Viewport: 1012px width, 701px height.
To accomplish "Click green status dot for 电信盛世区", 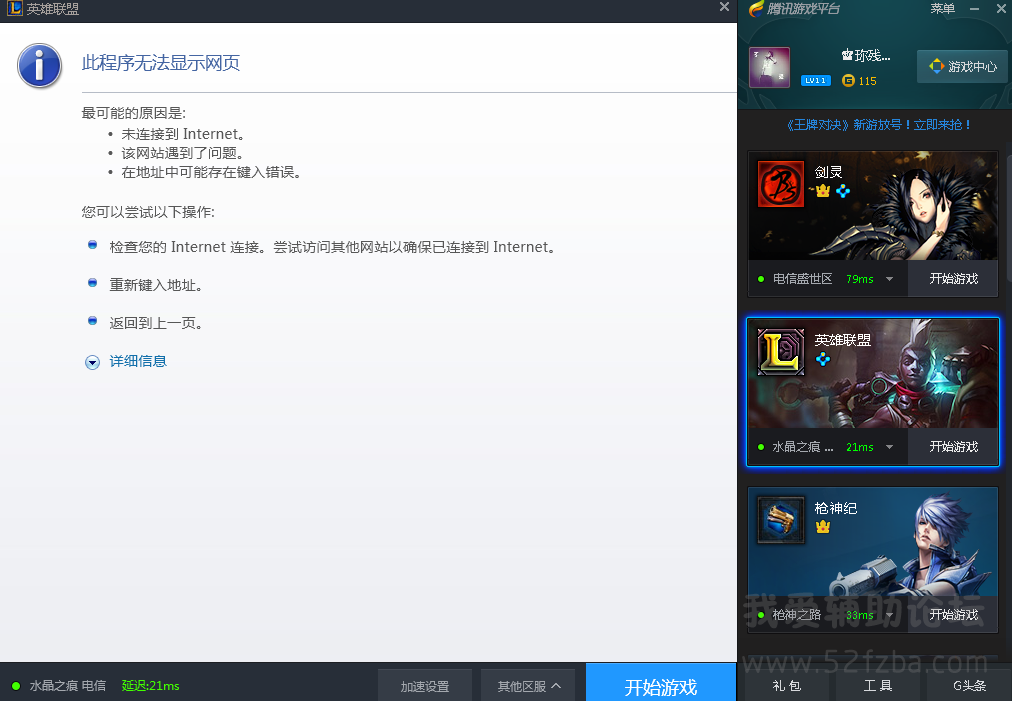I will pos(761,279).
